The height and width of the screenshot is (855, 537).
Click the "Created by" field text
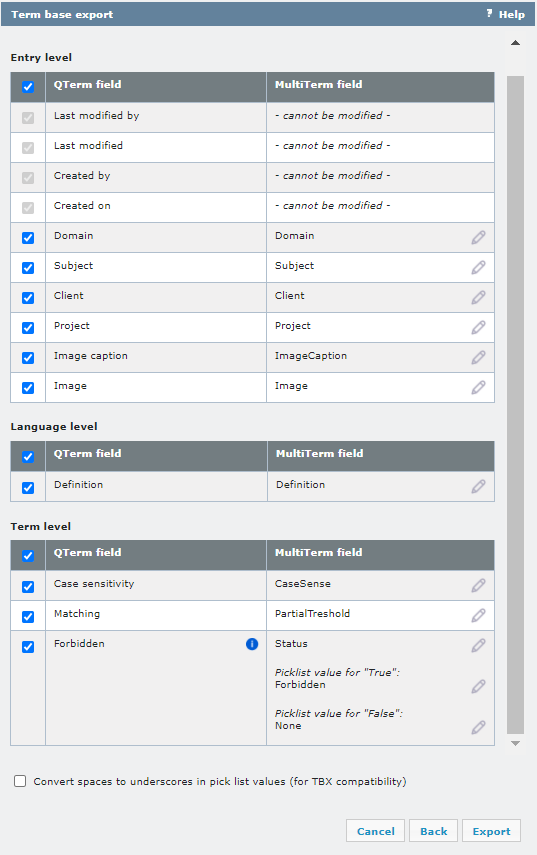[82, 176]
